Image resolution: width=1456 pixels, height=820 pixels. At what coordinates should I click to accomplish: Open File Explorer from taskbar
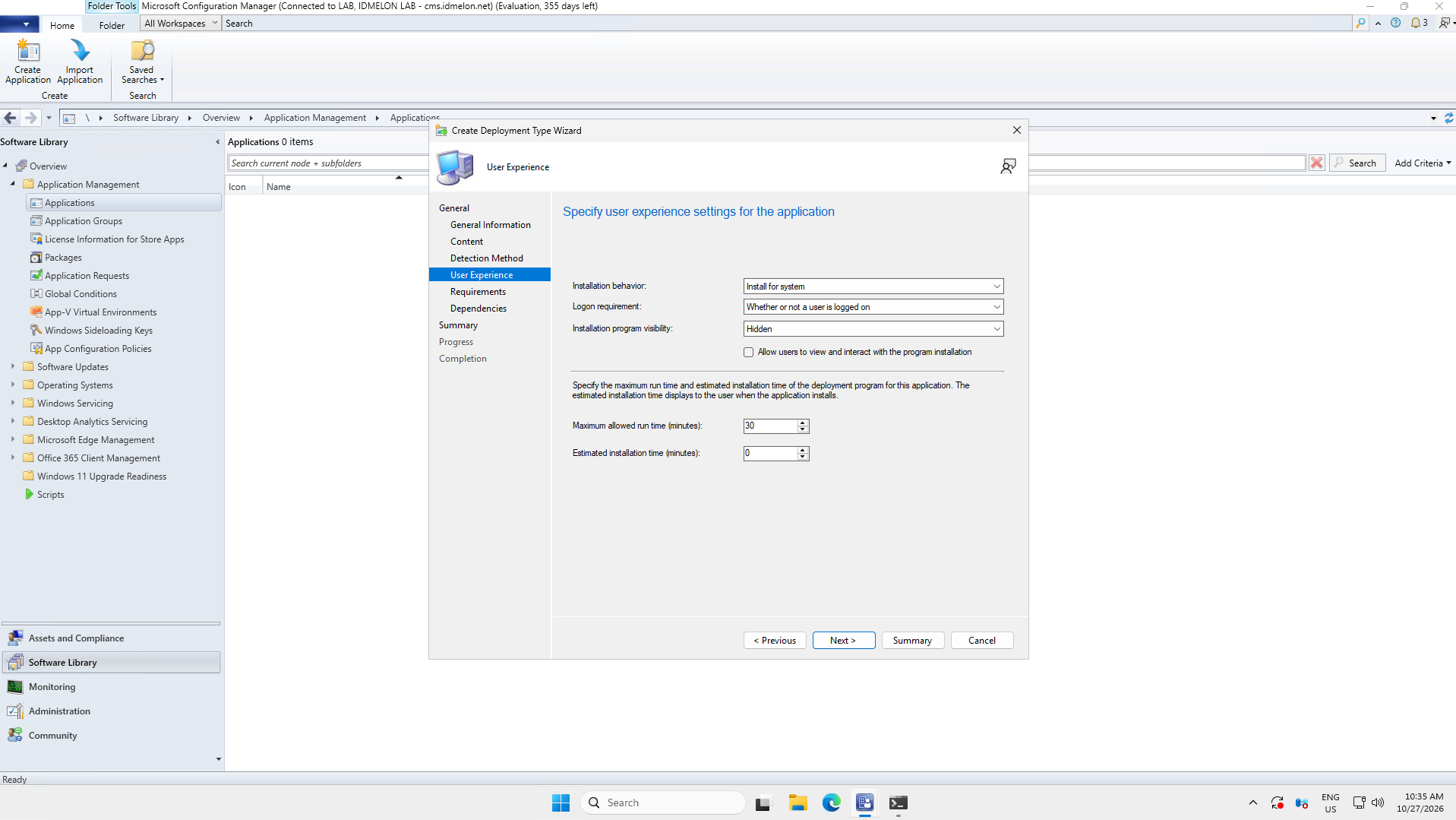tap(797, 803)
